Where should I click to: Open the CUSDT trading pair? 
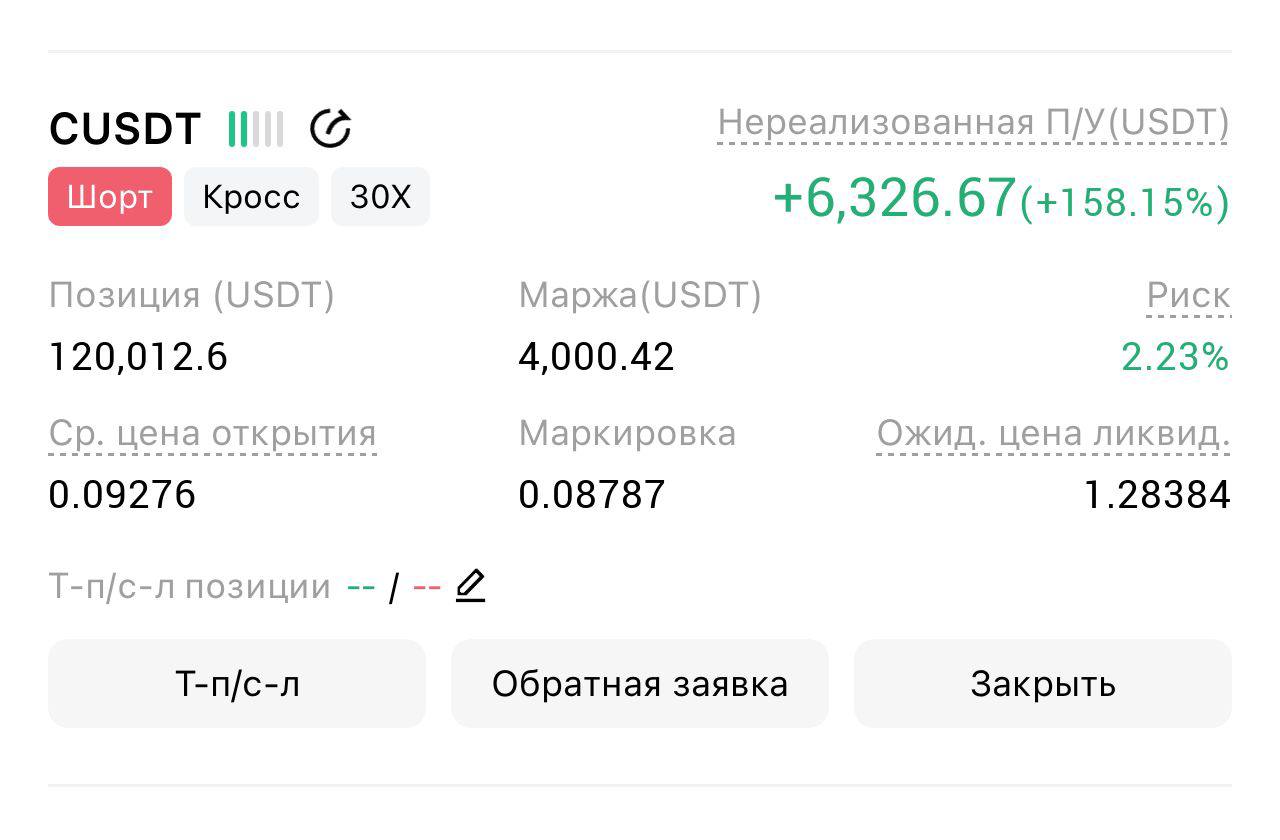tap(125, 129)
